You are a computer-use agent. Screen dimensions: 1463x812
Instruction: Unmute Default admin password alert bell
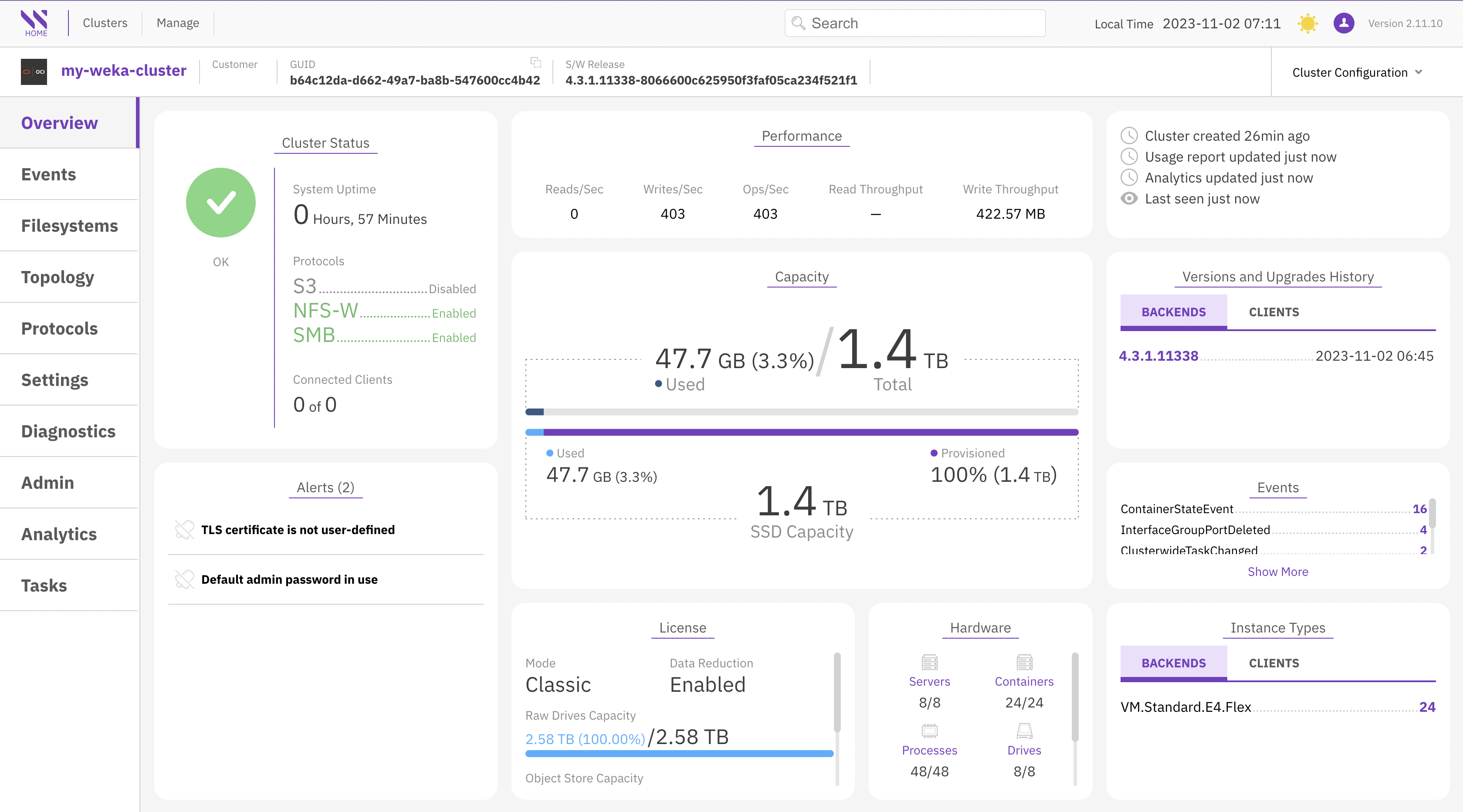[185, 579]
